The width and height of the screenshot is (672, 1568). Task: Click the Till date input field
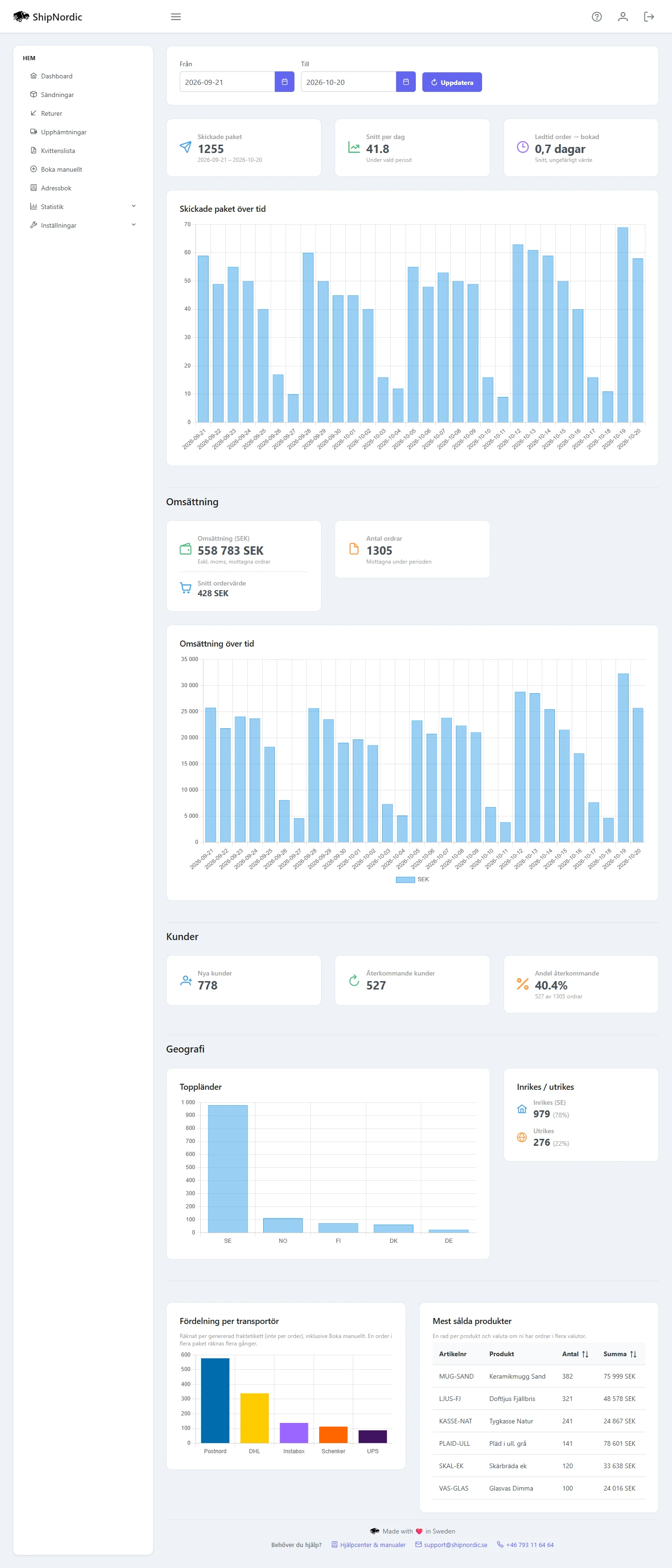tap(348, 82)
